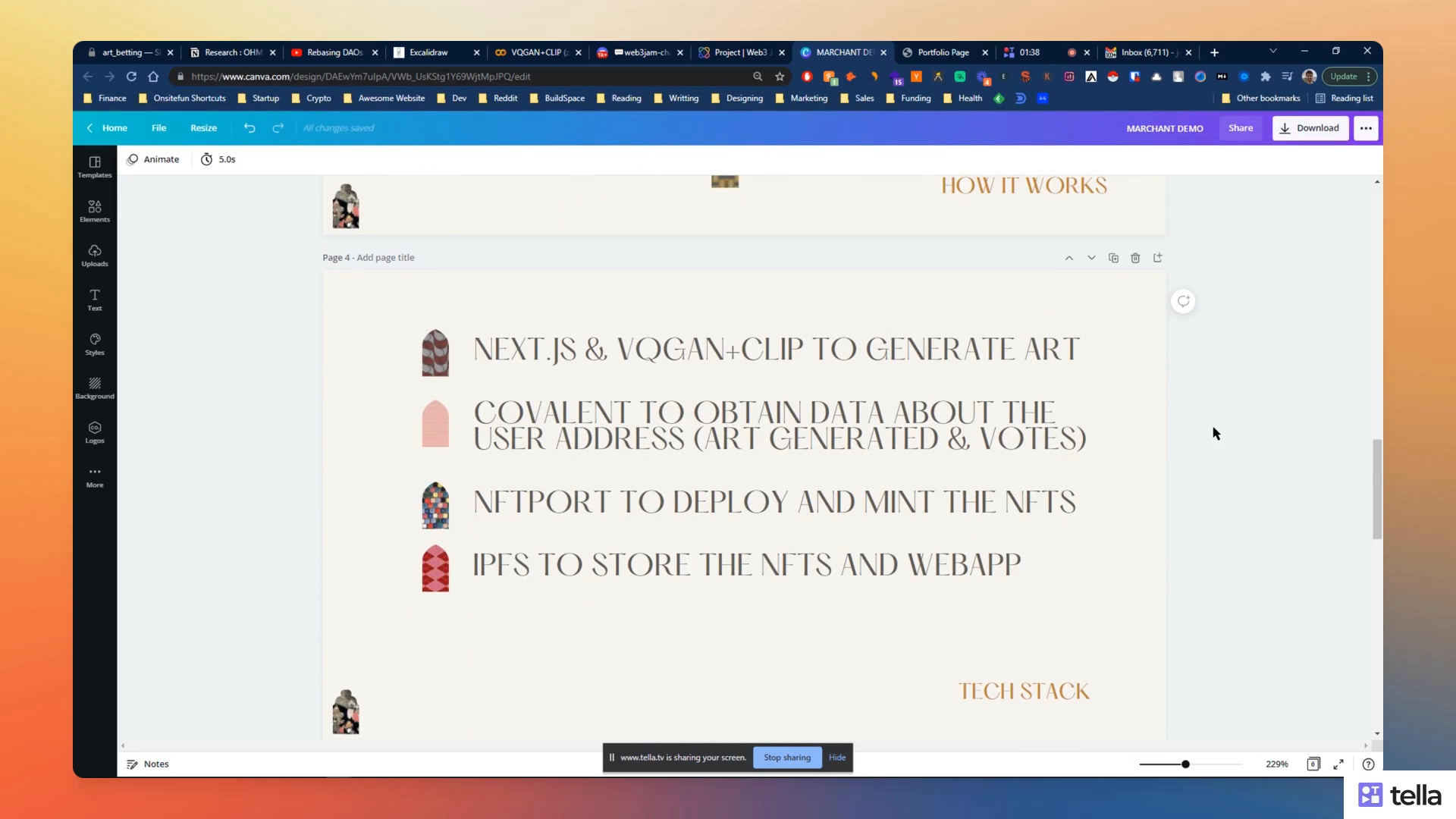
Task: Open the three-dot more options menu
Action: (x=1366, y=128)
